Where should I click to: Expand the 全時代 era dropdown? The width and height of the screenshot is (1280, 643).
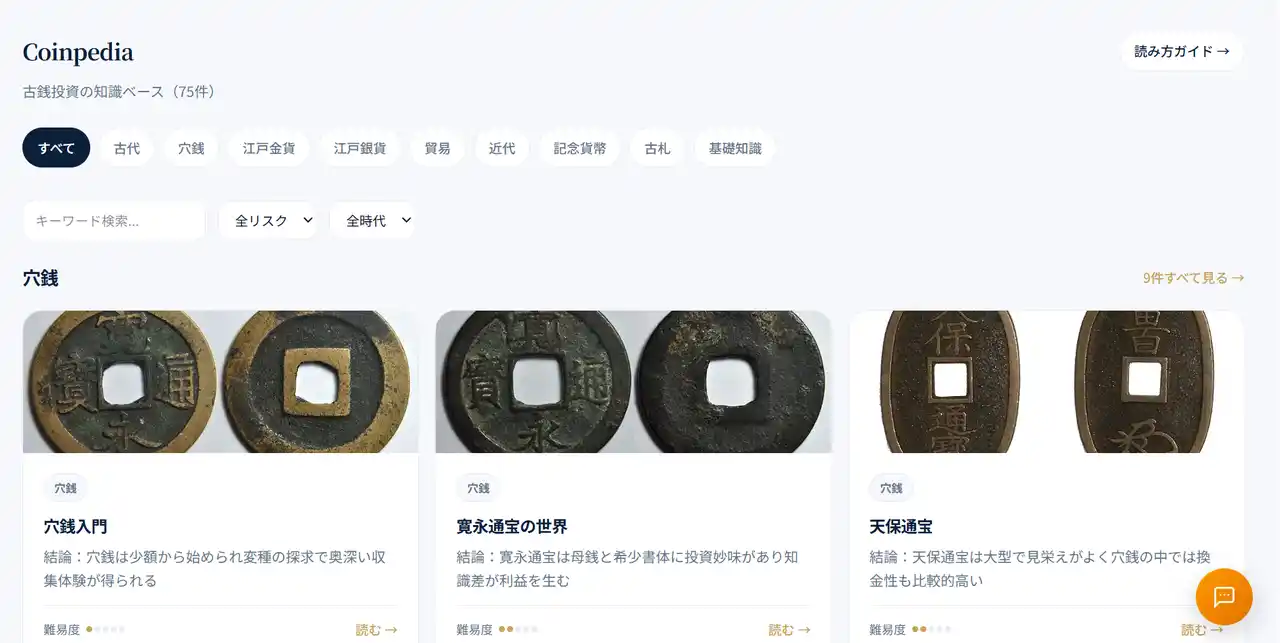372,220
